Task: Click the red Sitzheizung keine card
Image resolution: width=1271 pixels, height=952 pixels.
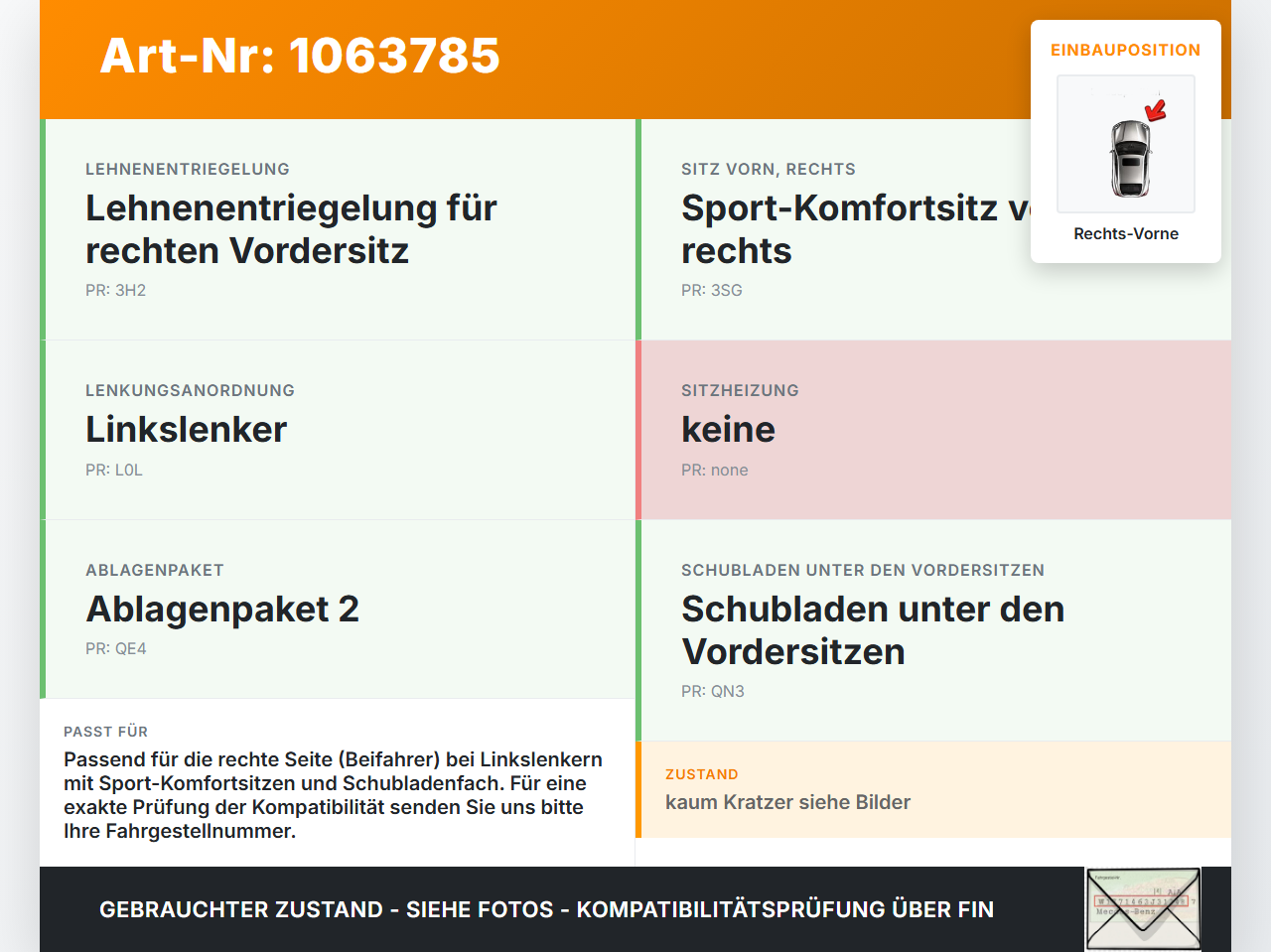Action: [x=933, y=430]
